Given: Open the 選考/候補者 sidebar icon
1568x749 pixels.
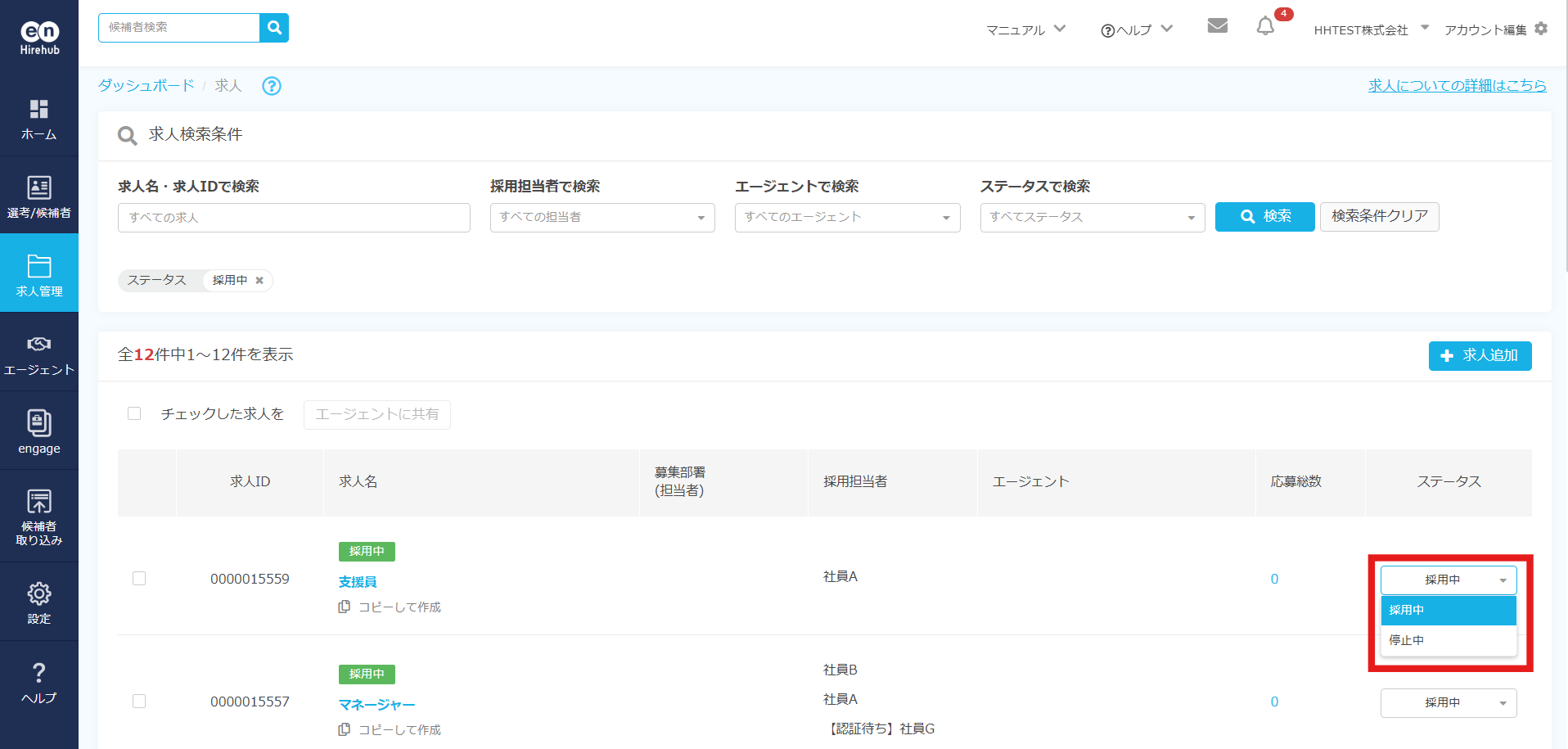Looking at the screenshot, I should point(39,196).
